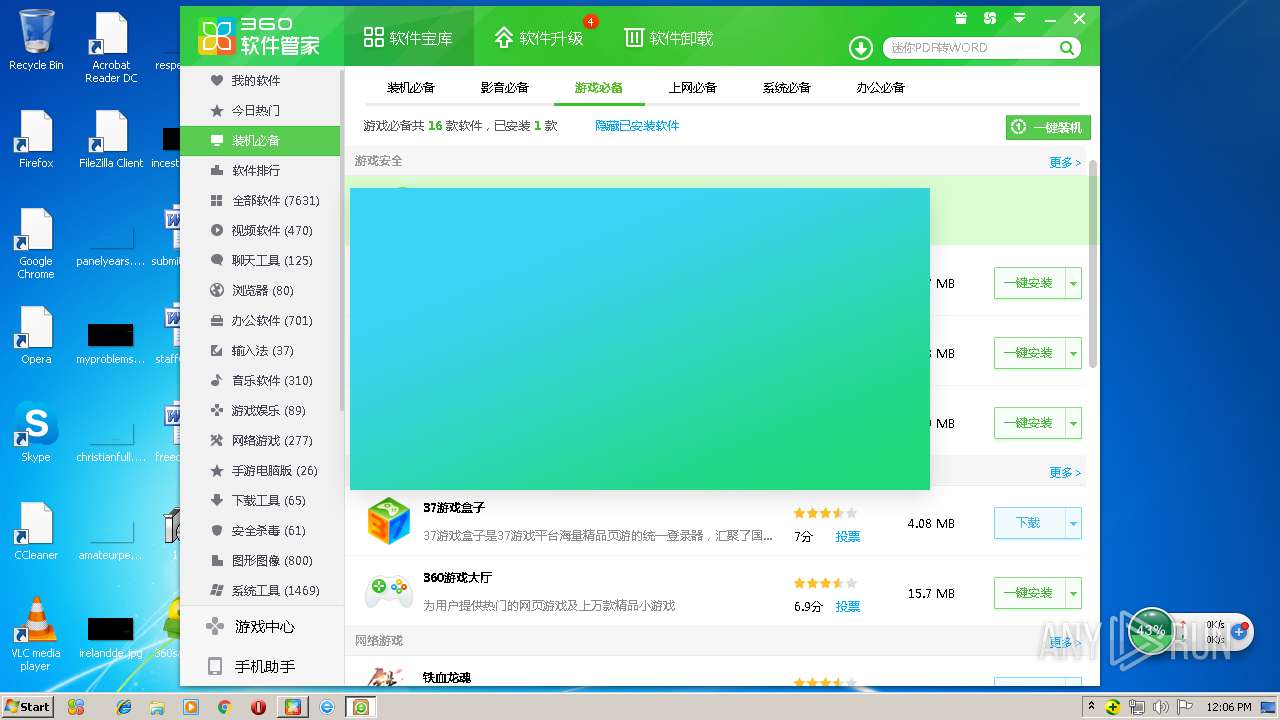Click the download manager arrow icon
1280x720 pixels.
pyautogui.click(x=860, y=48)
